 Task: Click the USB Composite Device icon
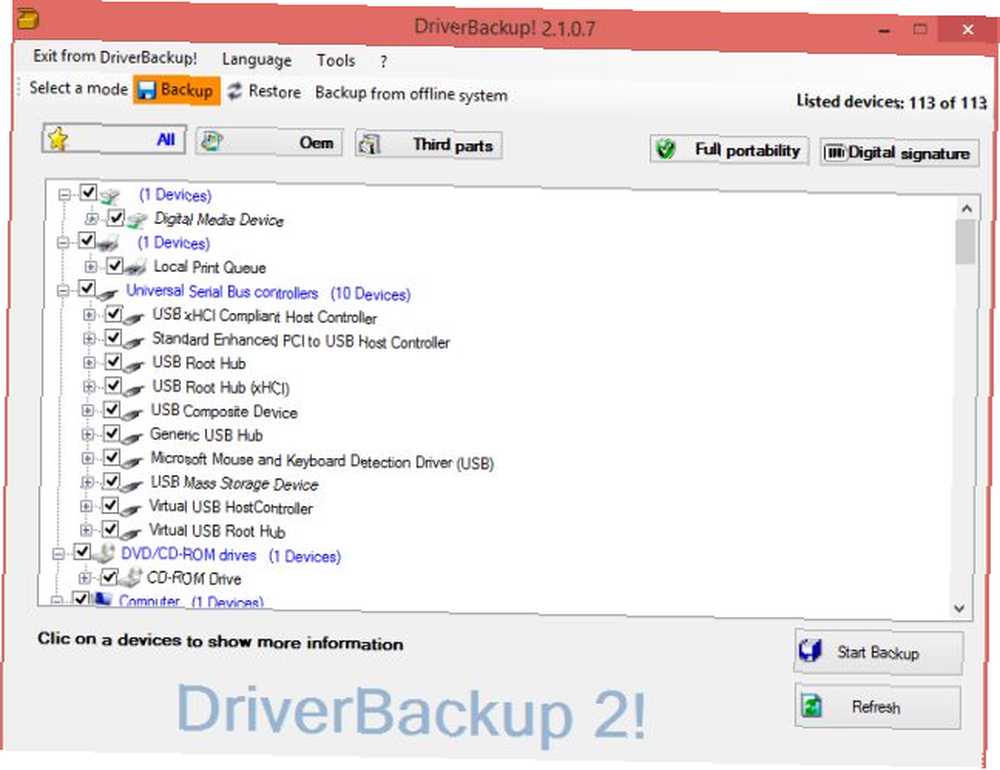pyautogui.click(x=132, y=412)
